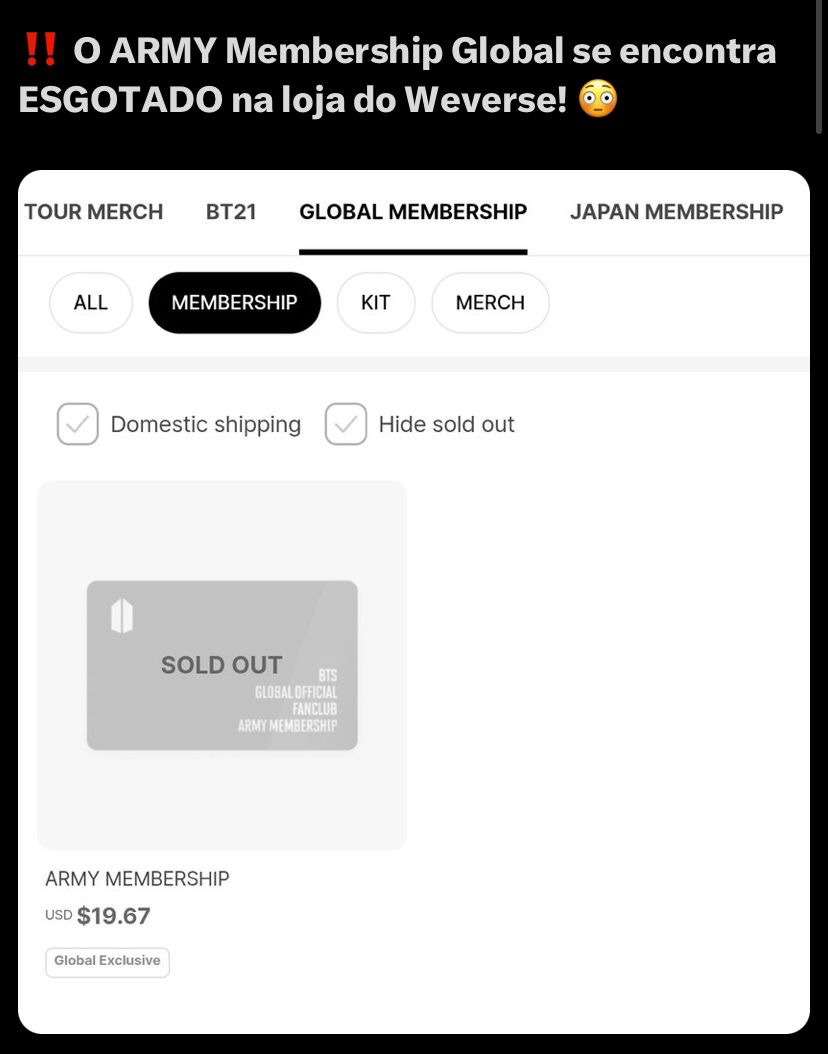This screenshot has height=1054, width=828.
Task: Filter products by KIT
Action: click(x=375, y=302)
